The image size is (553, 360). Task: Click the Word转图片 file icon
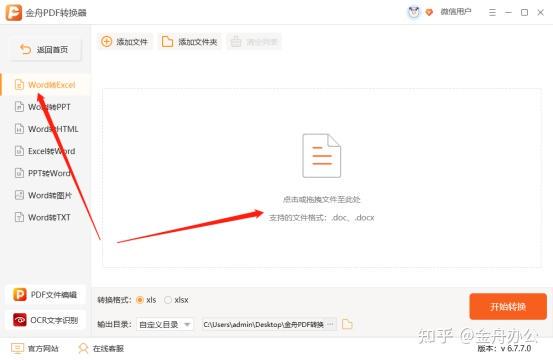[x=19, y=195]
